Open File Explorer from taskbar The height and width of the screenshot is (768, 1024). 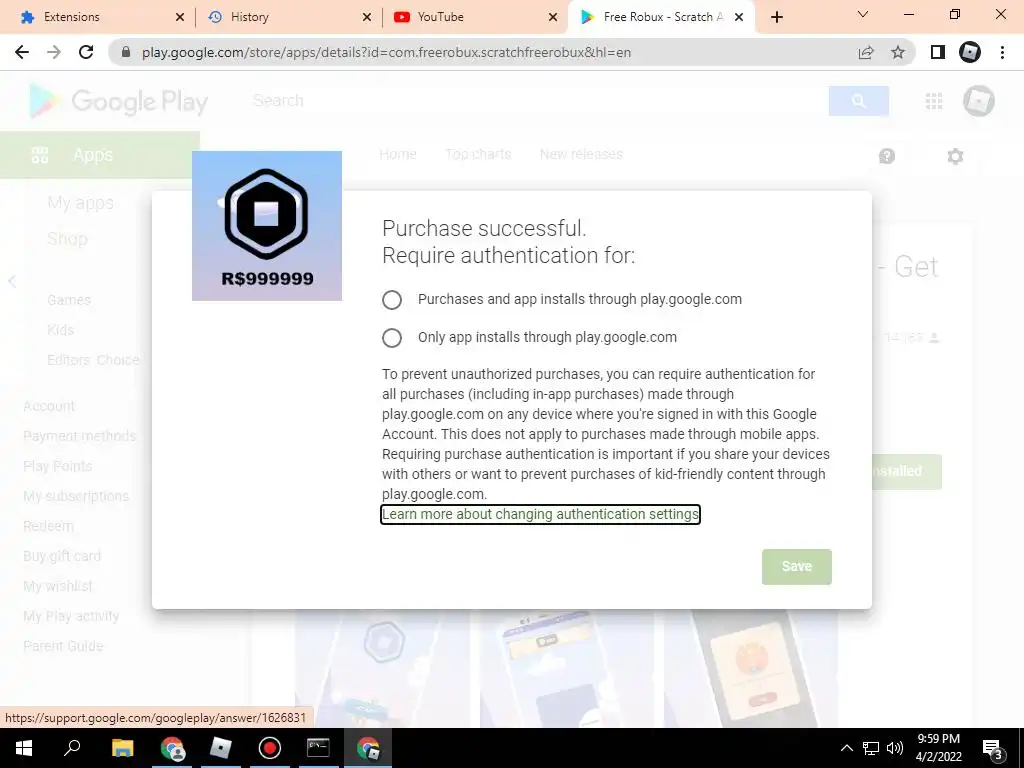pyautogui.click(x=122, y=748)
